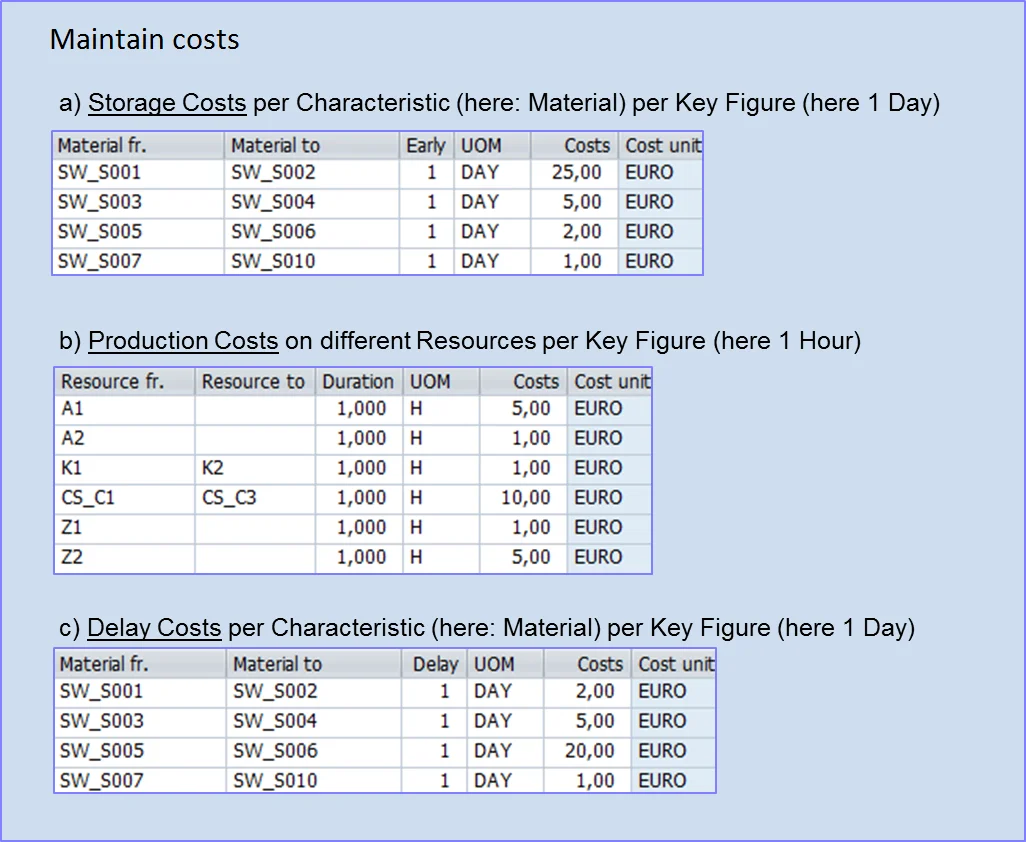Select resource CS_C1 cell
The height and width of the screenshot is (842, 1026).
[125, 498]
